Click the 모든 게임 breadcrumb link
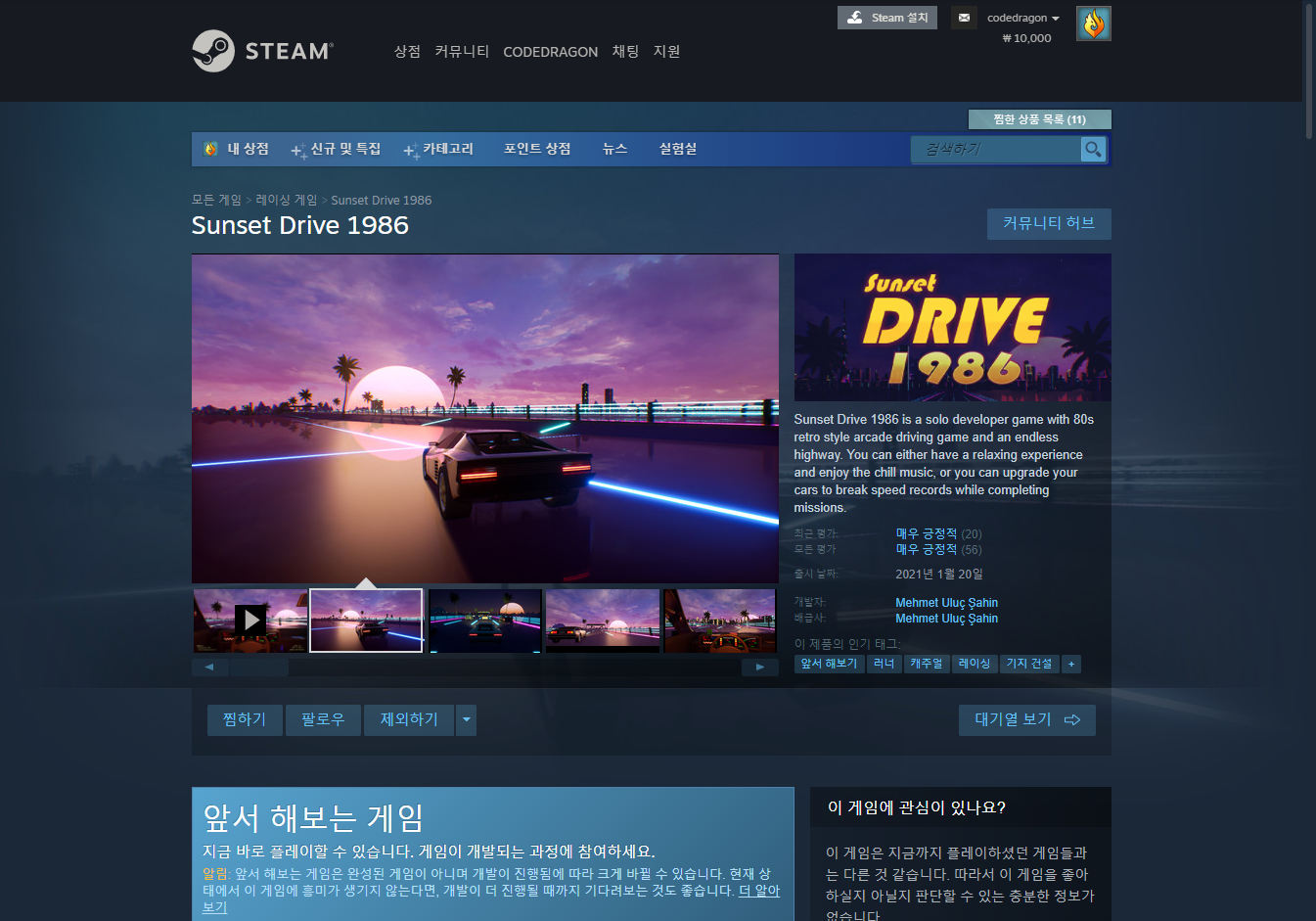This screenshot has width=1316, height=921. [216, 200]
